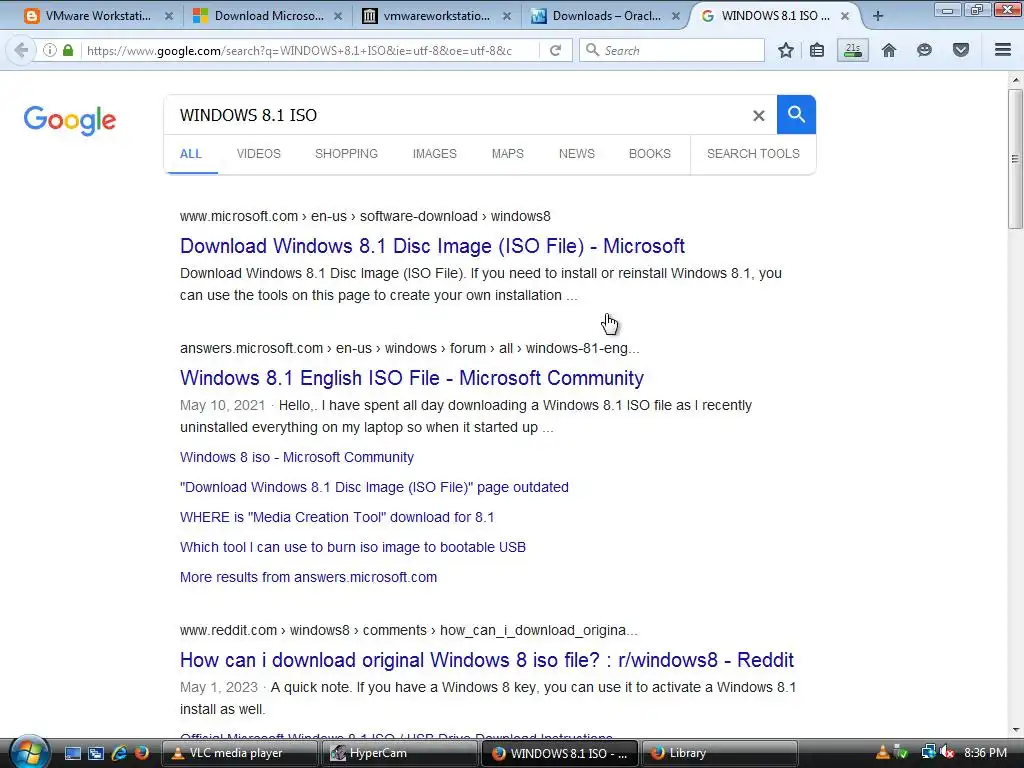Launch Firefox from quick launch bar
The width and height of the screenshot is (1024, 768).
tap(141, 753)
